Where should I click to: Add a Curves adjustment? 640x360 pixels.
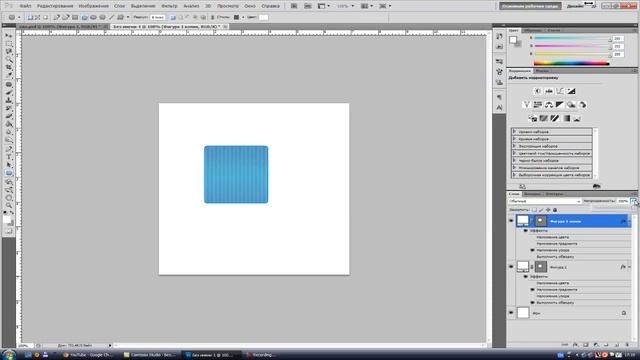560,91
